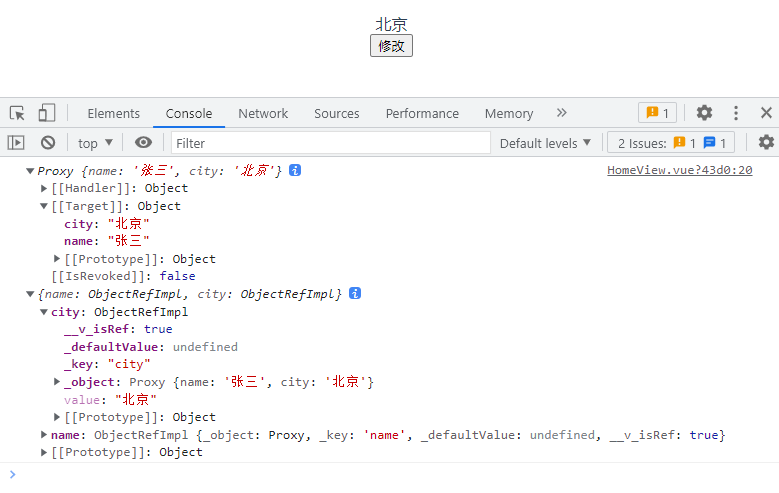Click the info icon beside Proxy object

click(295, 171)
